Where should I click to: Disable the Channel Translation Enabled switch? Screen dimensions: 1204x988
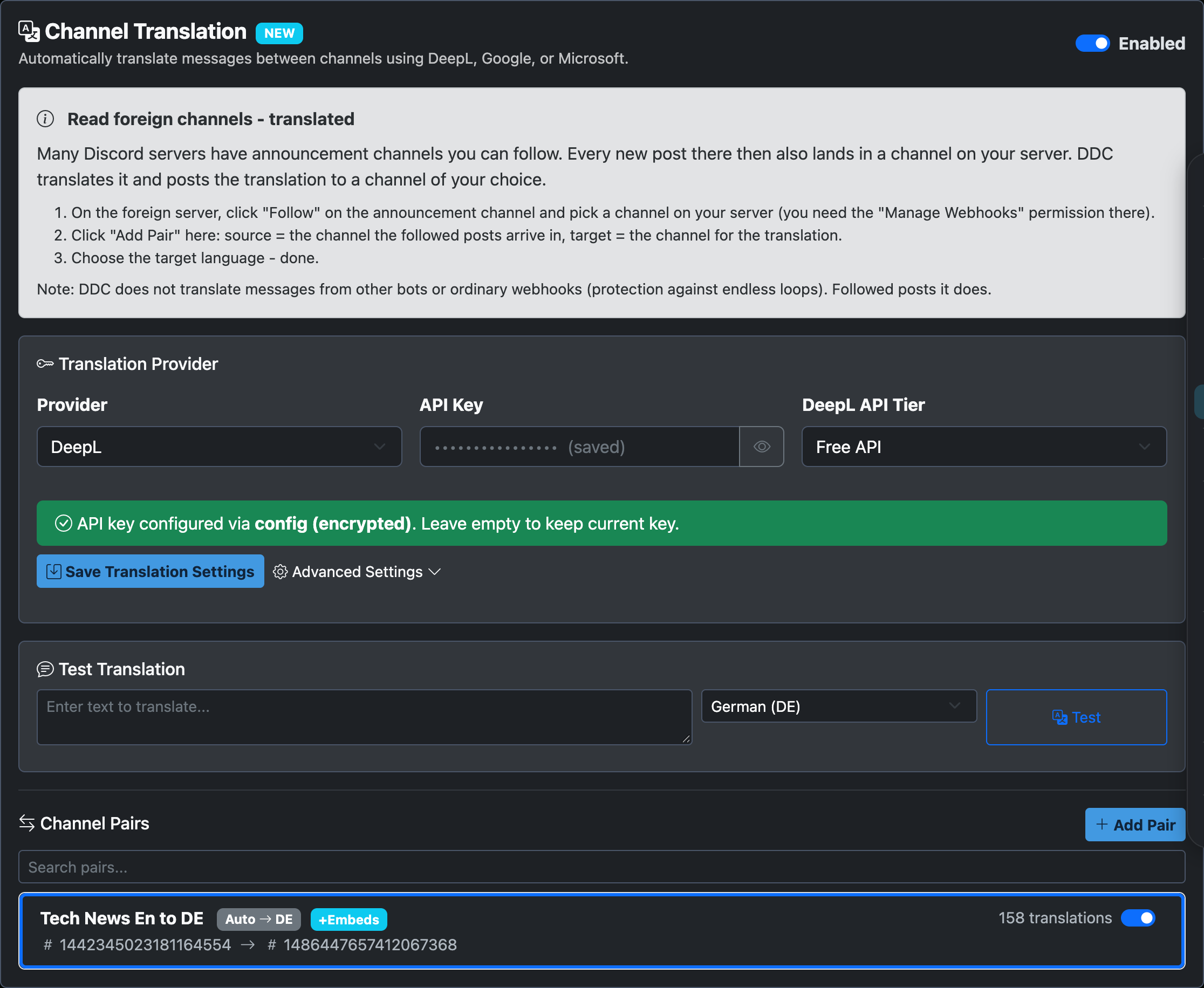click(1092, 43)
